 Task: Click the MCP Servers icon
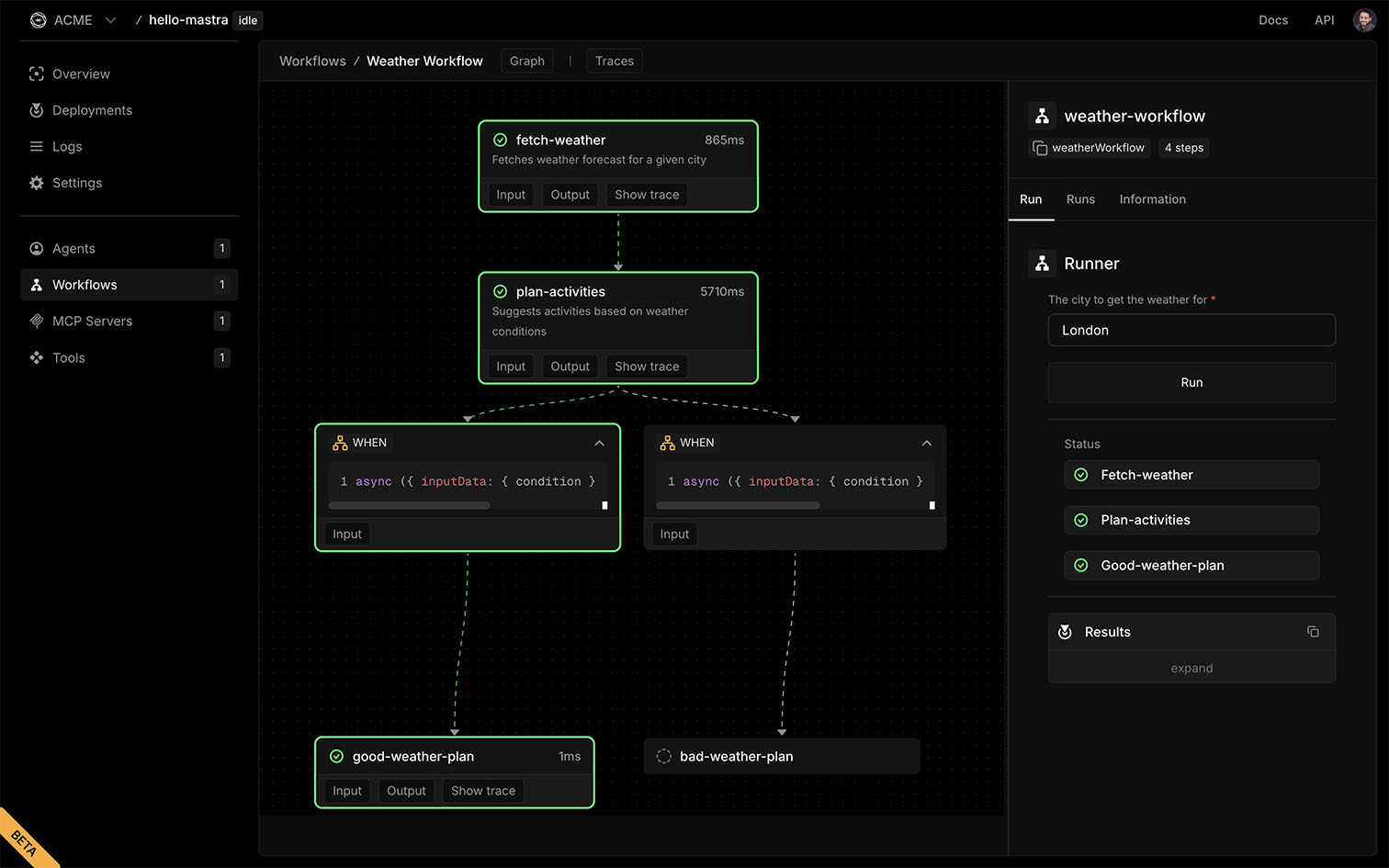click(x=37, y=321)
